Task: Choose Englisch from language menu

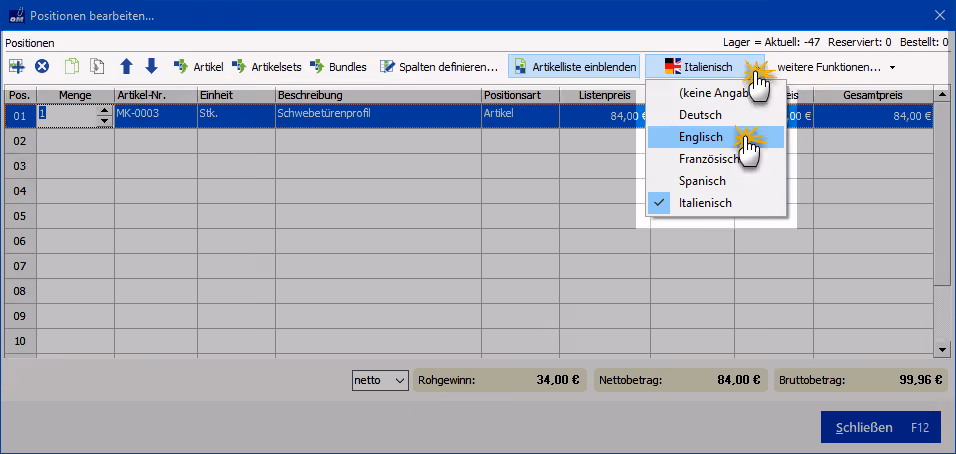Action: click(716, 137)
